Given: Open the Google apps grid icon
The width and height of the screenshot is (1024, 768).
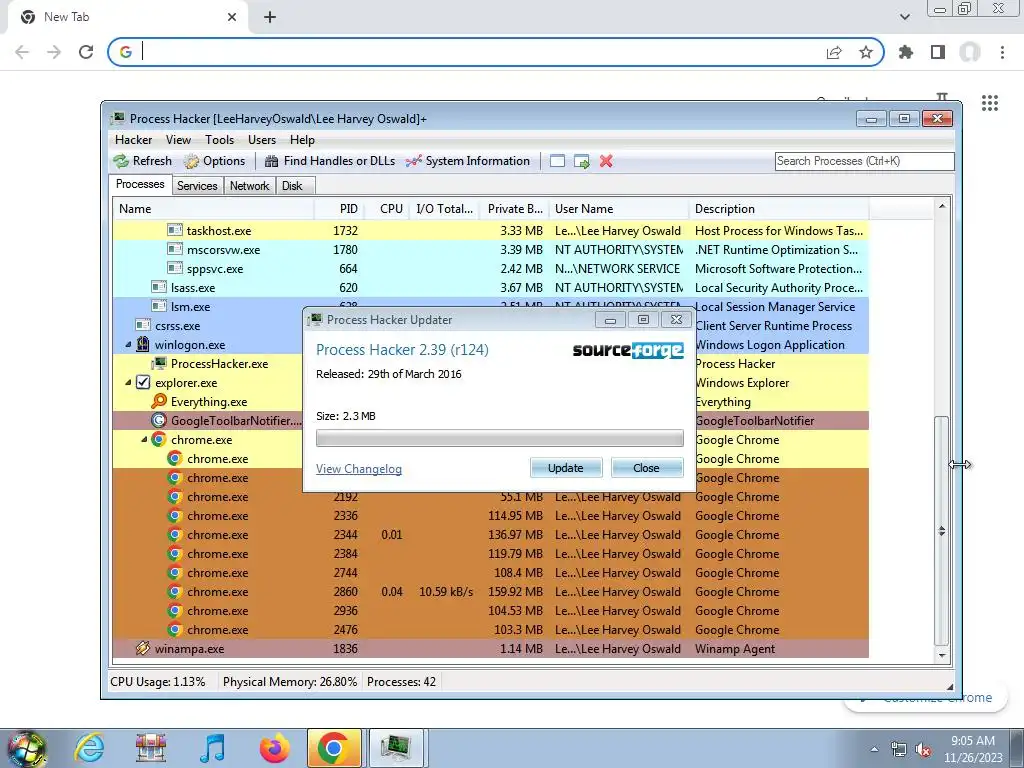Looking at the screenshot, I should tap(990, 103).
